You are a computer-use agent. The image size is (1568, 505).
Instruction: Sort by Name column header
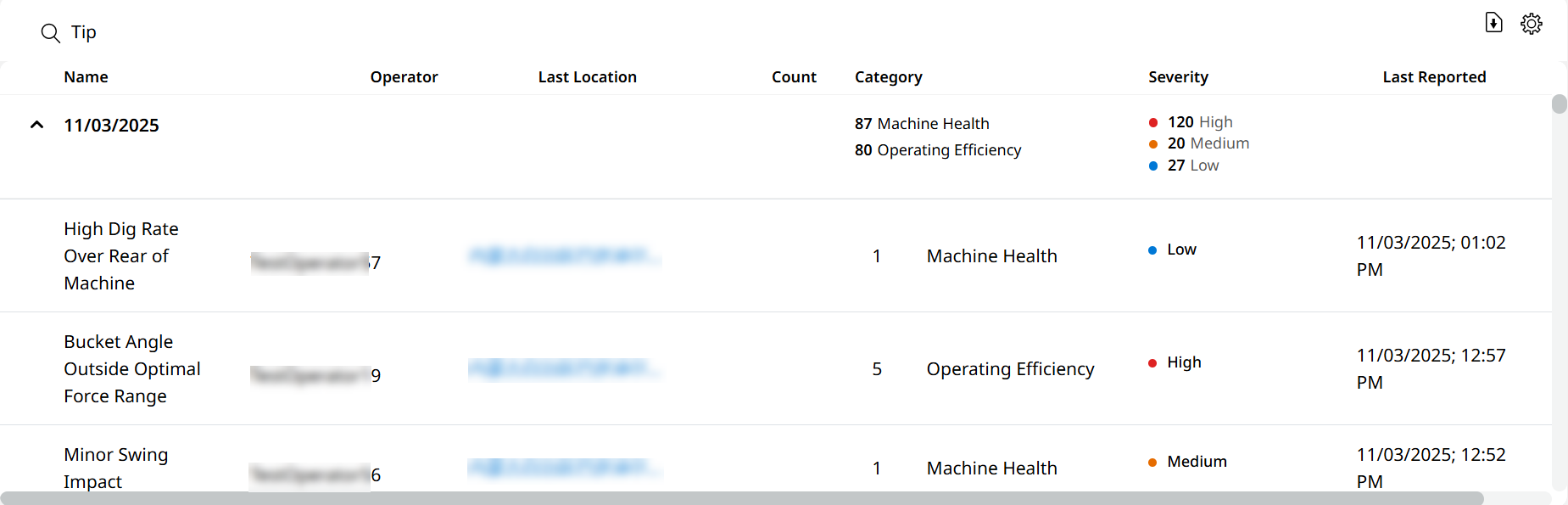(x=86, y=77)
